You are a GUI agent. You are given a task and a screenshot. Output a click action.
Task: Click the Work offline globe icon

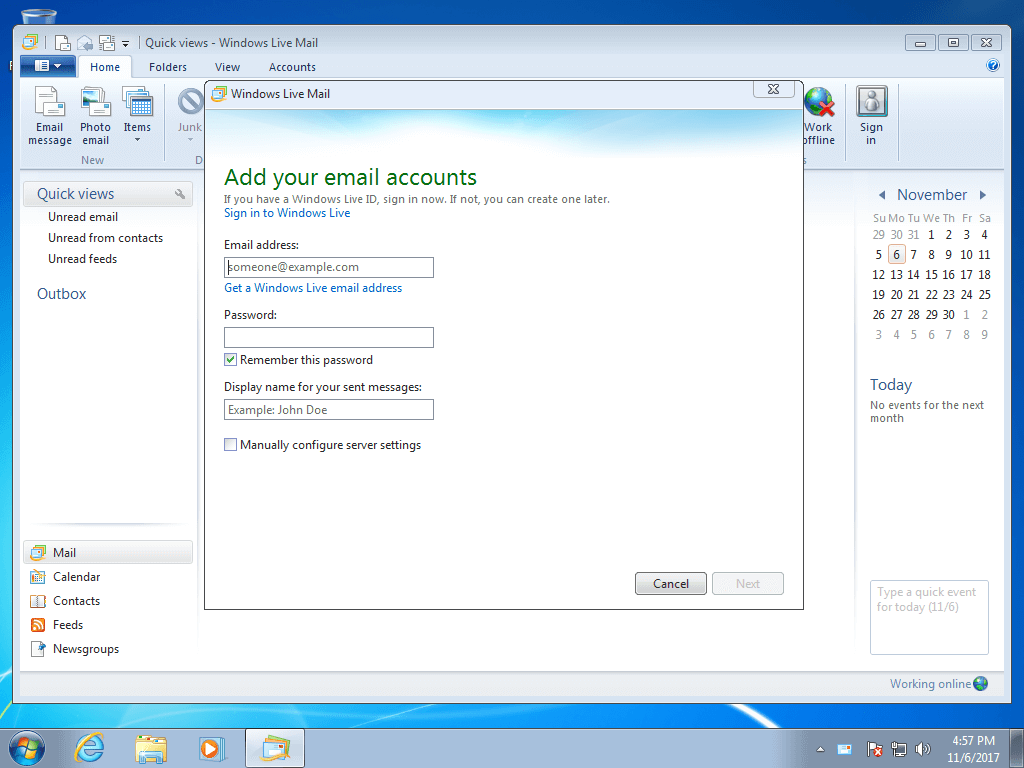[x=819, y=103]
